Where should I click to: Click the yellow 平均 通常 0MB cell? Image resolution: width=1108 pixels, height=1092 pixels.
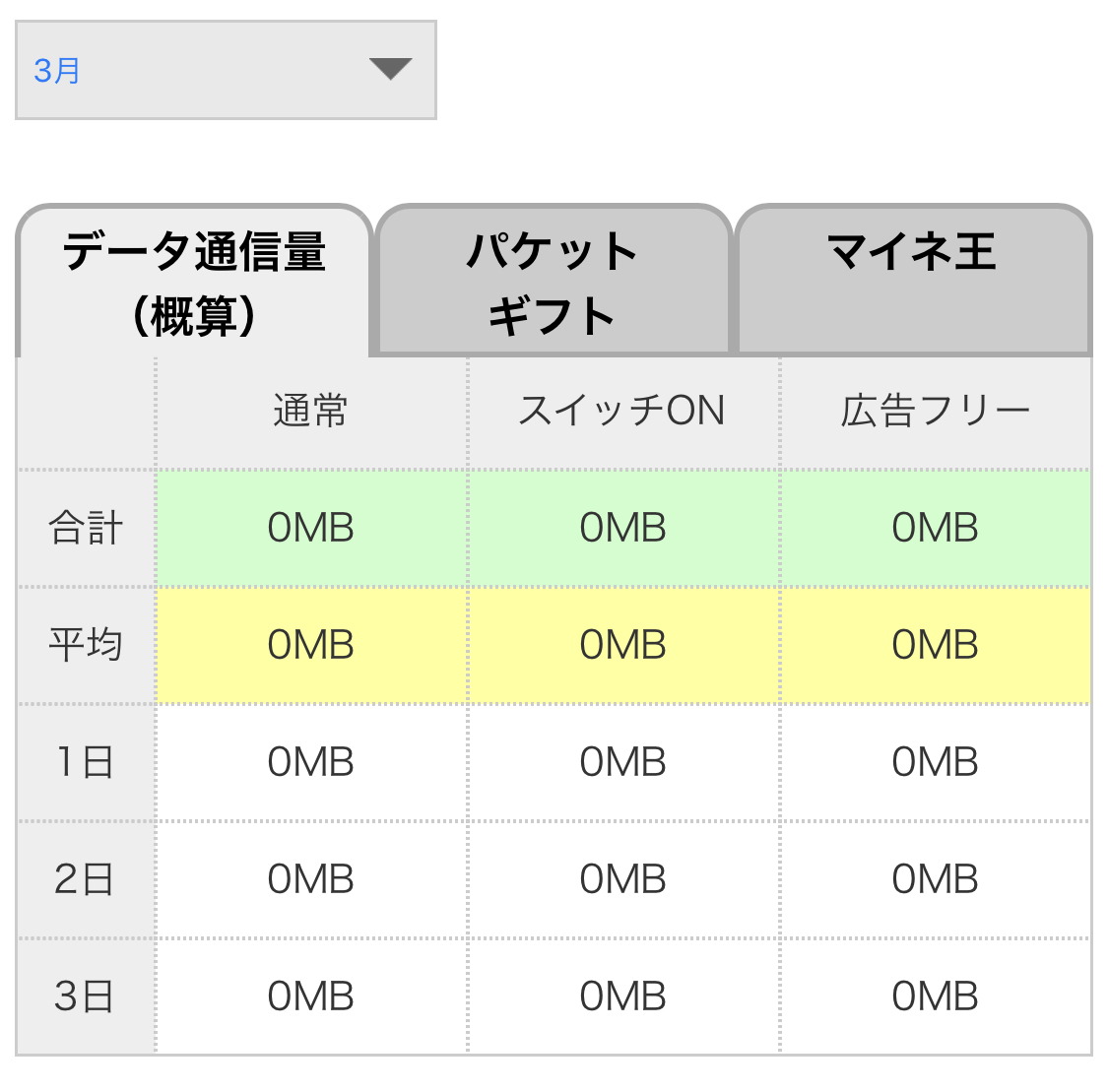coord(311,646)
